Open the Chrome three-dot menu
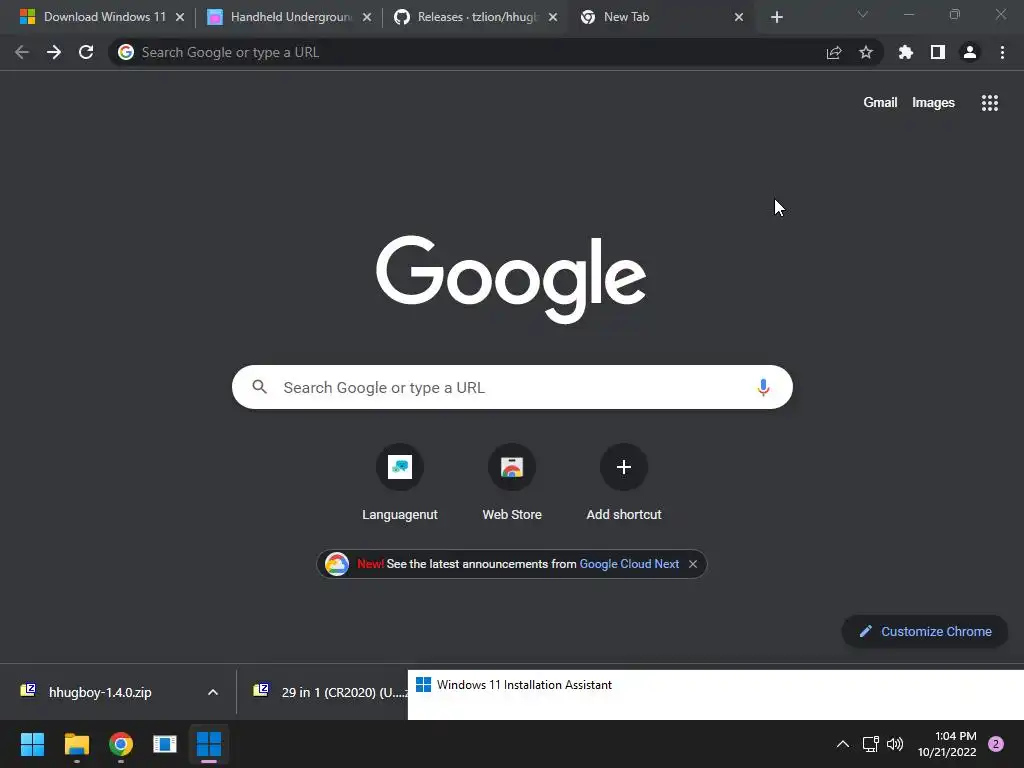 coord(1002,52)
